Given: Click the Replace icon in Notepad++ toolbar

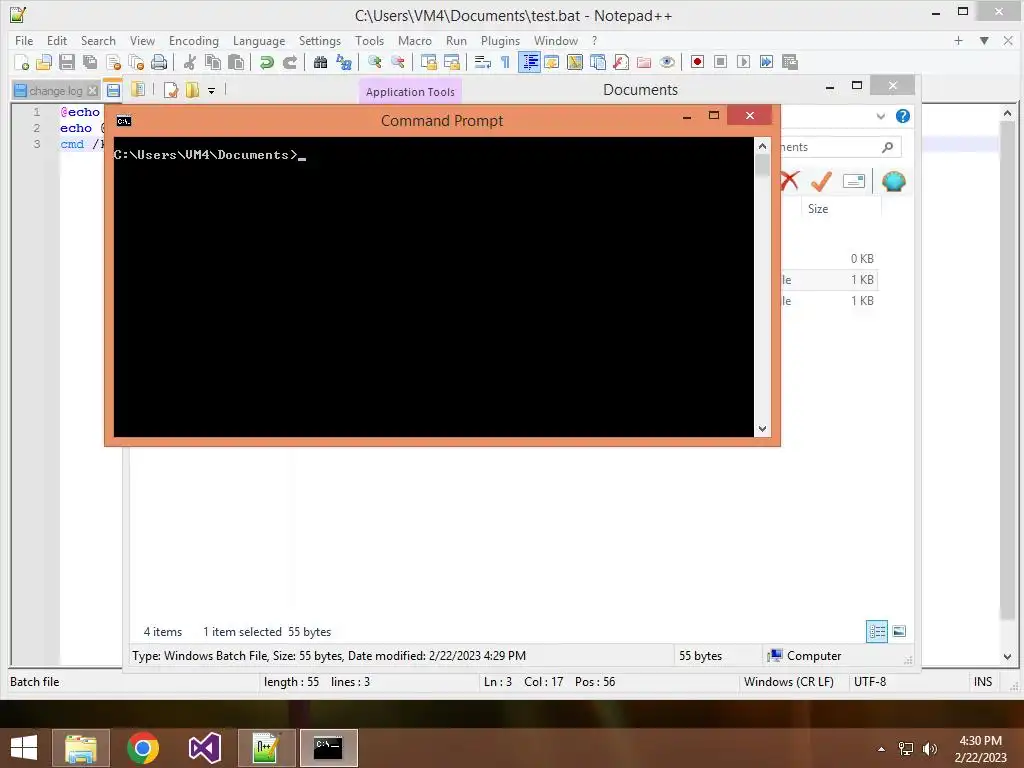Looking at the screenshot, I should coord(344,62).
